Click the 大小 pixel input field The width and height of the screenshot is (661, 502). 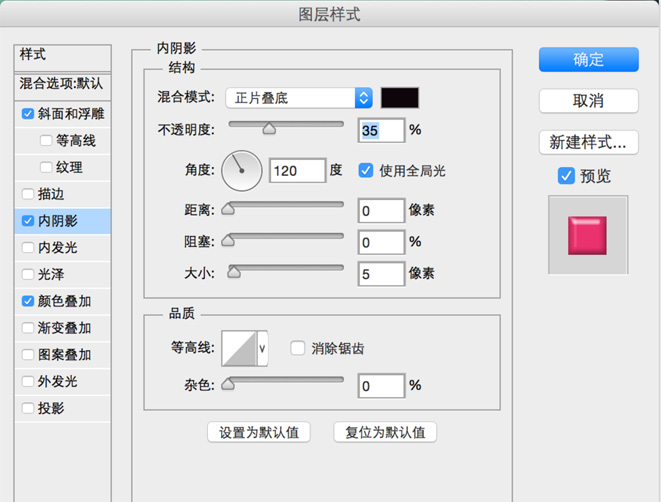coord(380,273)
